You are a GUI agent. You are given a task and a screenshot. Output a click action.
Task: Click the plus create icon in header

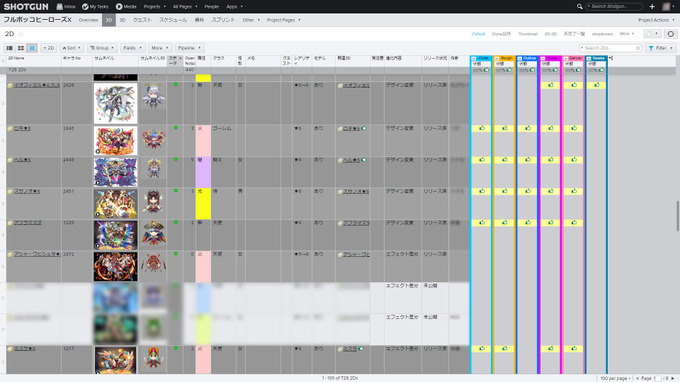tap(652, 7)
